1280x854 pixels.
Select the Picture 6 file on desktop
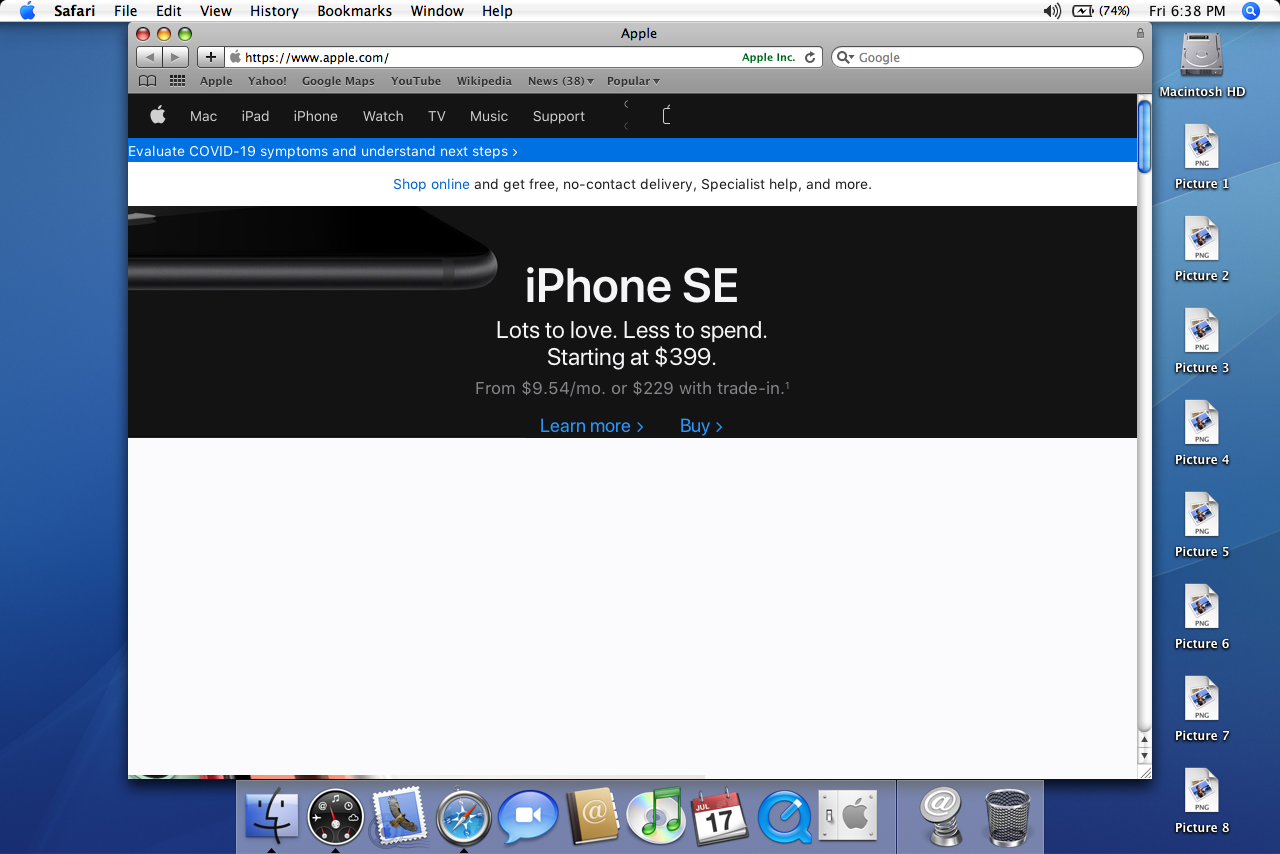[x=1202, y=617]
